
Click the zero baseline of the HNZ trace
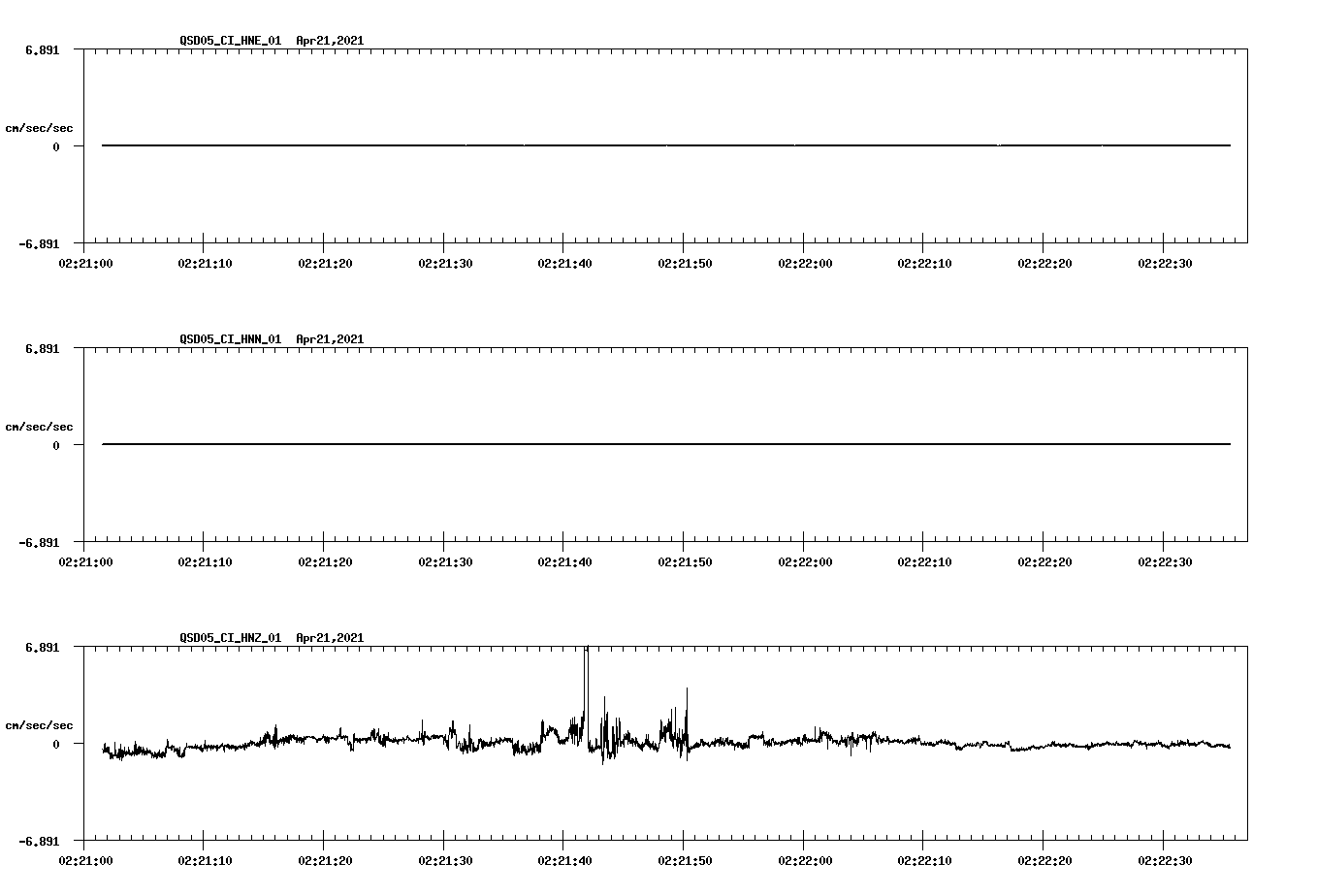tap(1067, 745)
